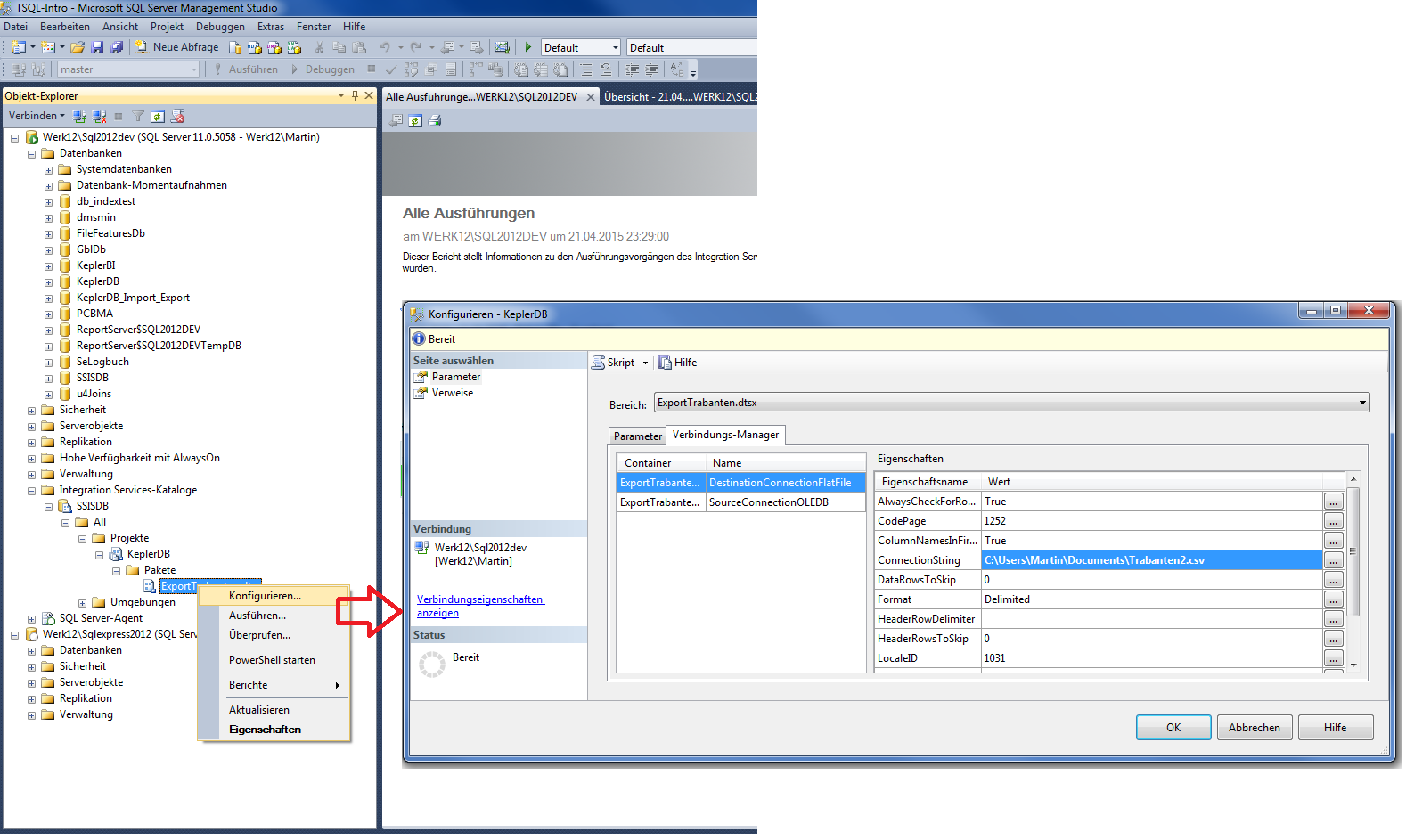1406x840 pixels.
Task: Choose Überprüfen... from the context menu
Action: [x=274, y=635]
